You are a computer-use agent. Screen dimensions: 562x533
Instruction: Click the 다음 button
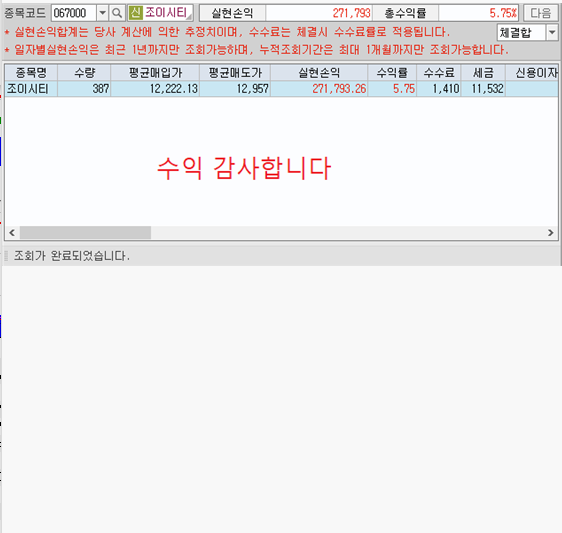(x=540, y=13)
